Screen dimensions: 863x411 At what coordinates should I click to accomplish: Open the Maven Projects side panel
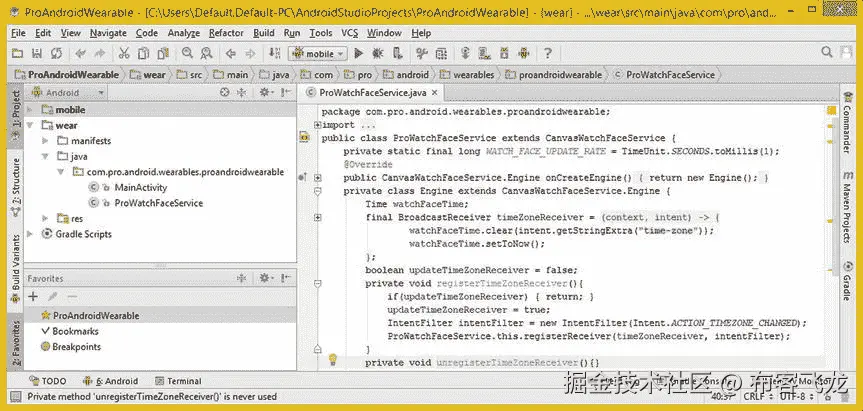pos(848,207)
